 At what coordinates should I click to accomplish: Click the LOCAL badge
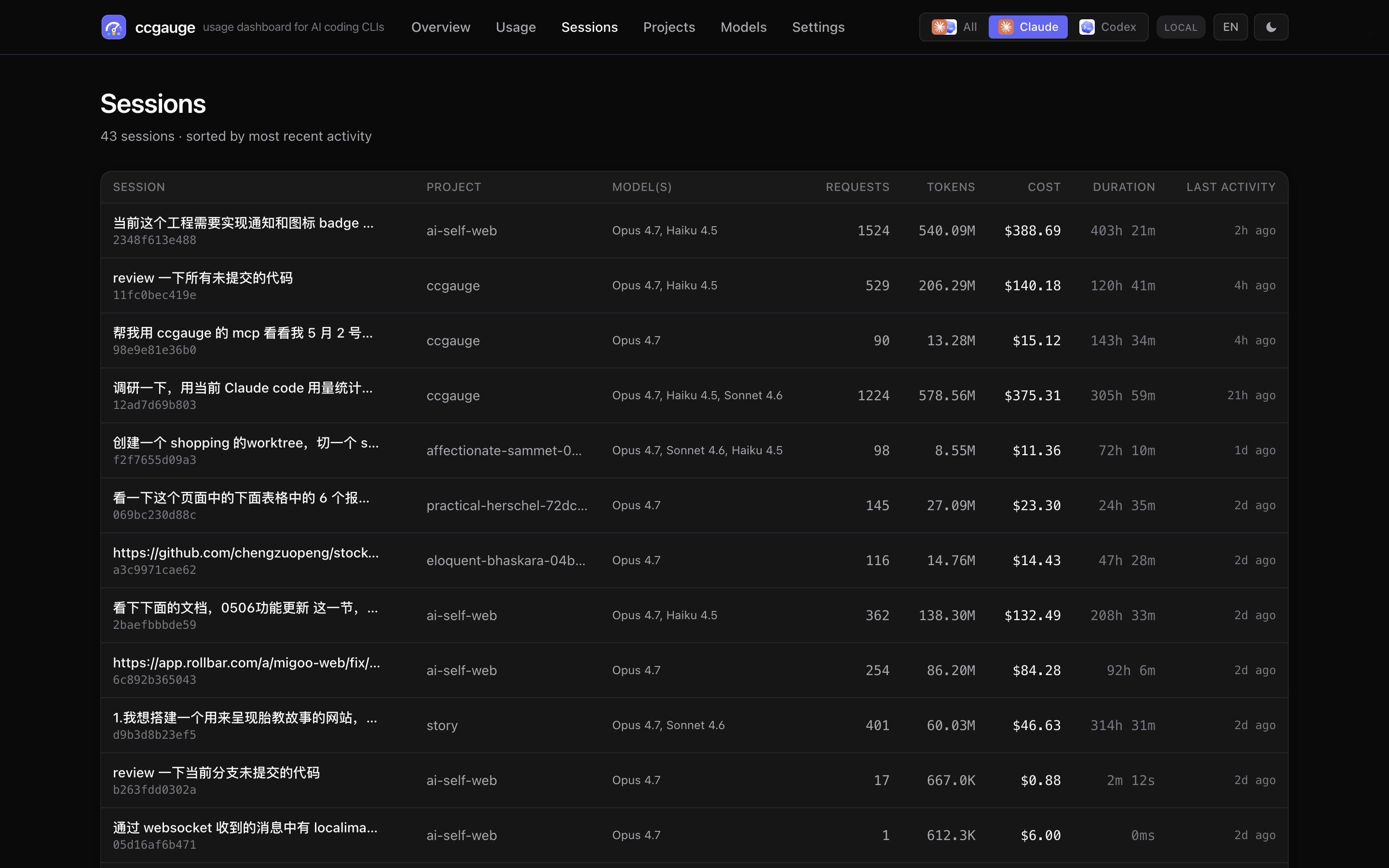1181,27
